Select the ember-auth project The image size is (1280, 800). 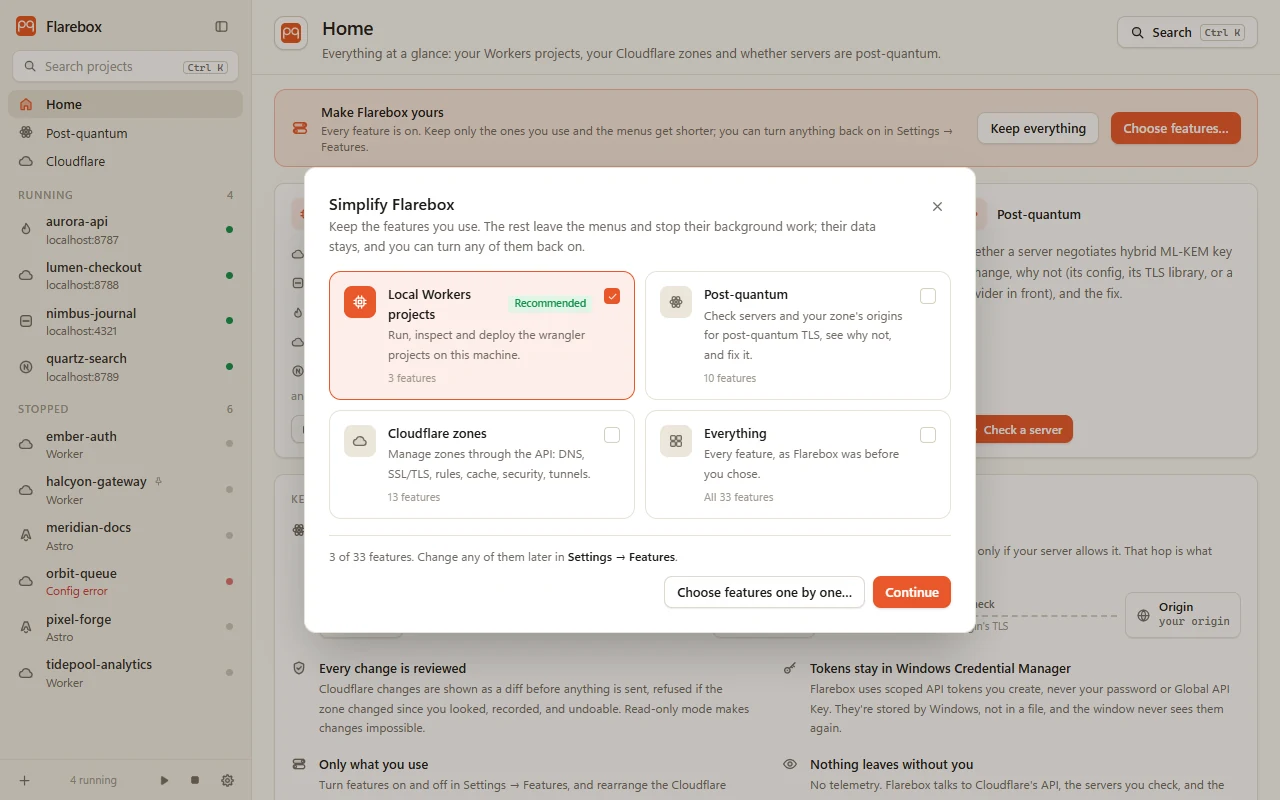click(126, 444)
